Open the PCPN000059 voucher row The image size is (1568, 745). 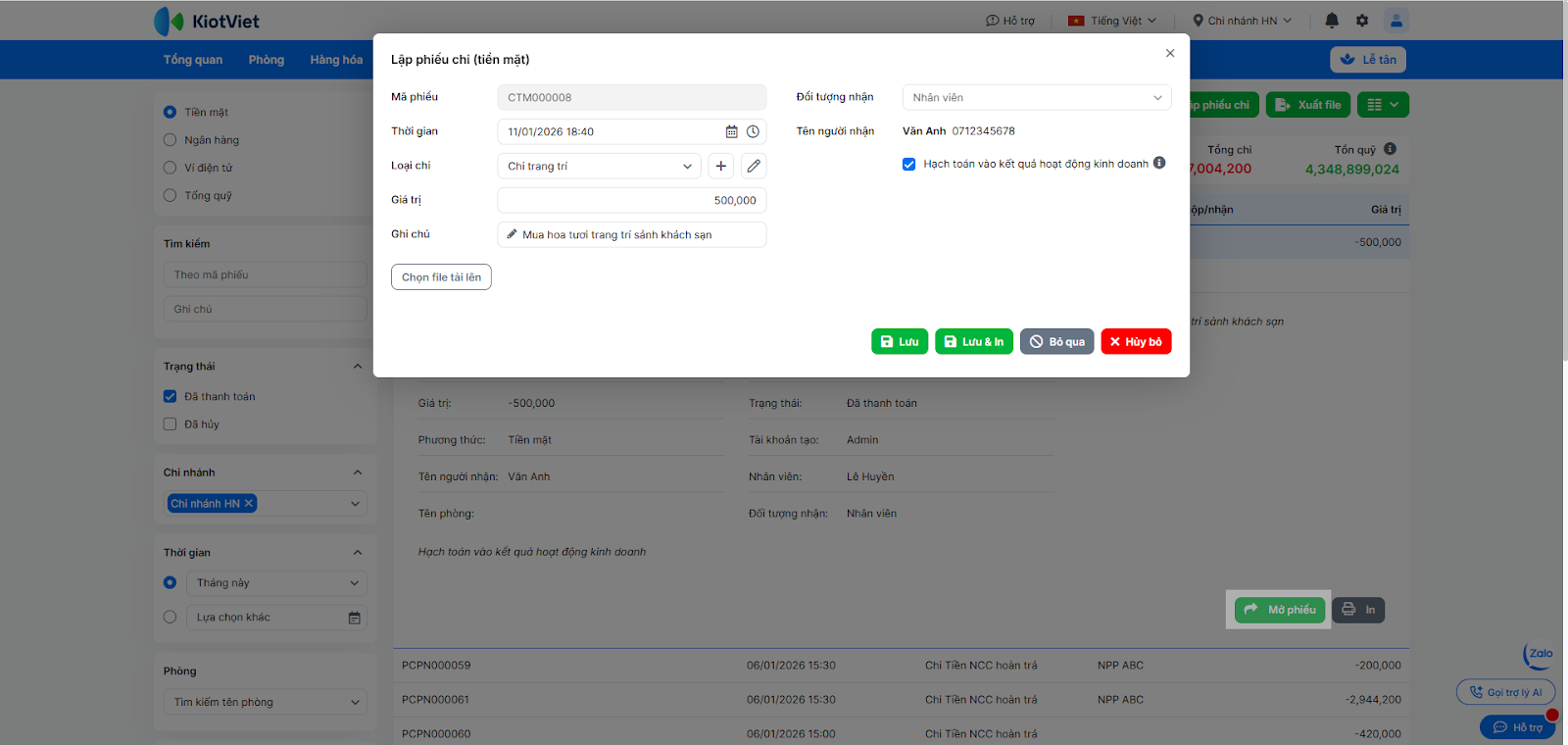[x=901, y=666]
